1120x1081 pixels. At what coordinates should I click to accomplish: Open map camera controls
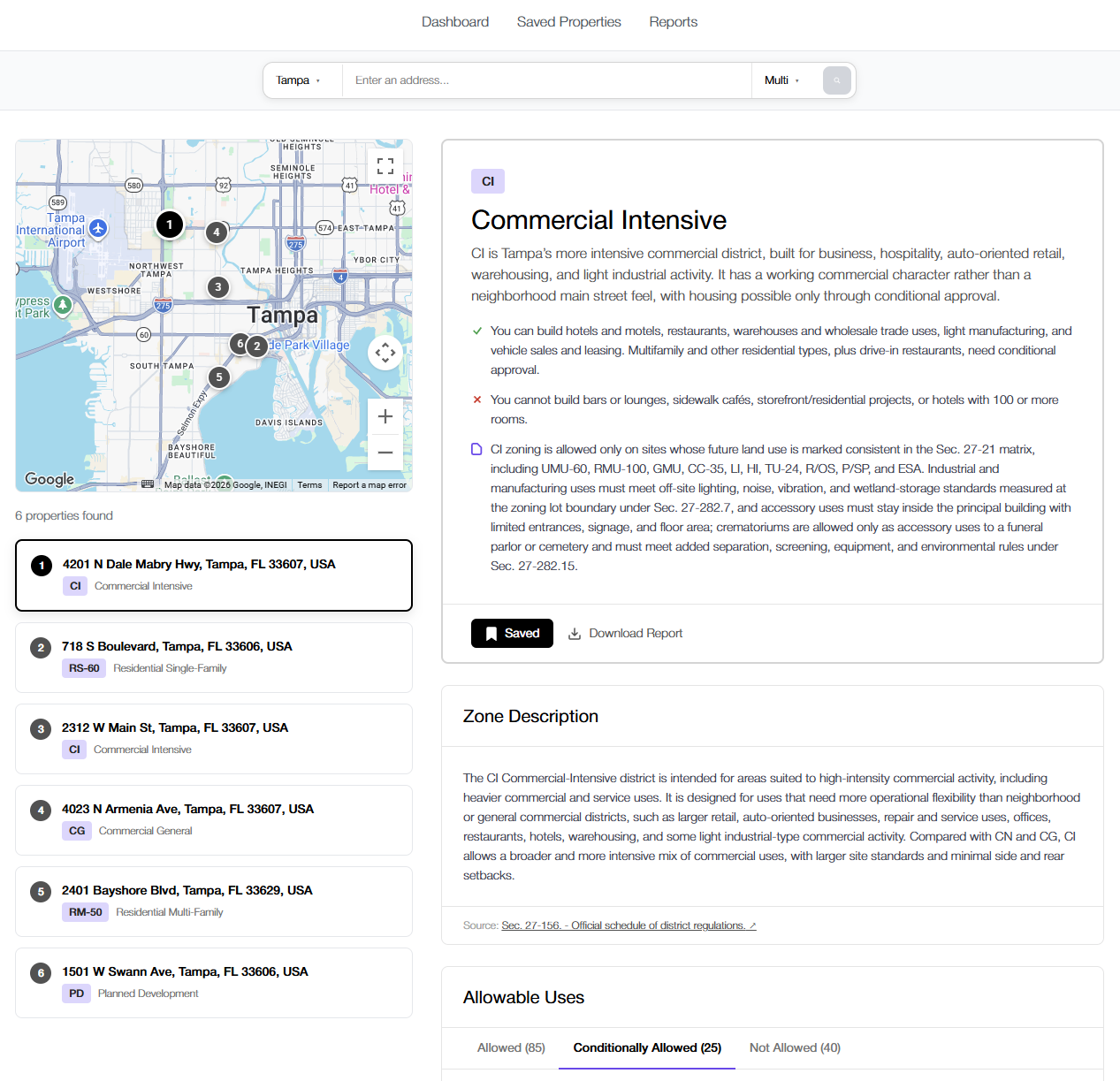point(385,353)
